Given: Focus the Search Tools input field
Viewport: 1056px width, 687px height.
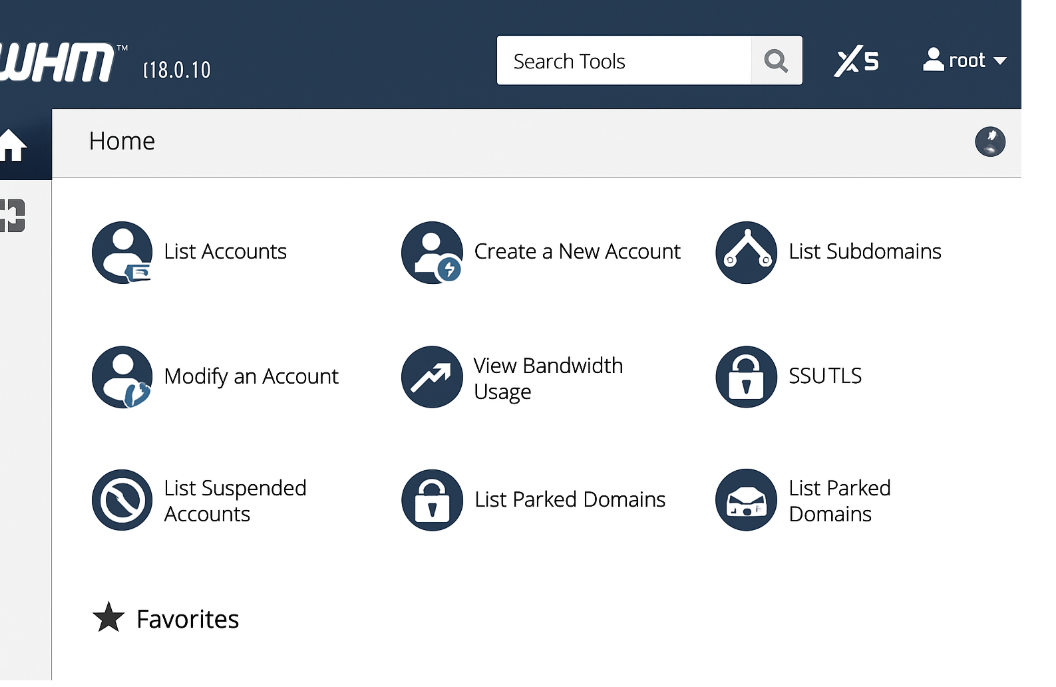Looking at the screenshot, I should (624, 61).
